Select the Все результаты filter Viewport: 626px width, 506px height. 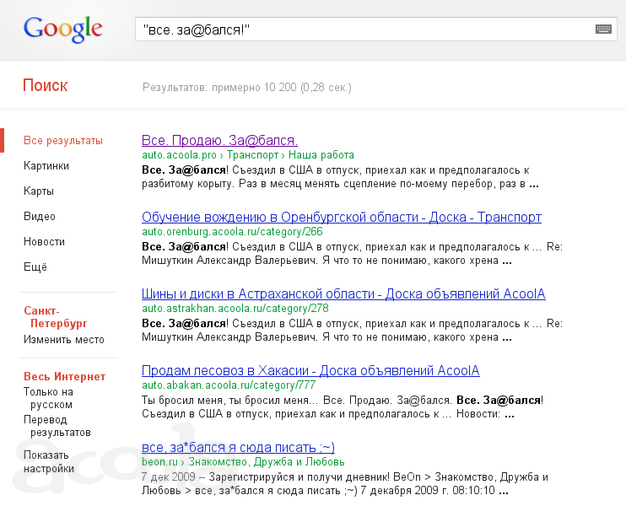[x=63, y=141]
